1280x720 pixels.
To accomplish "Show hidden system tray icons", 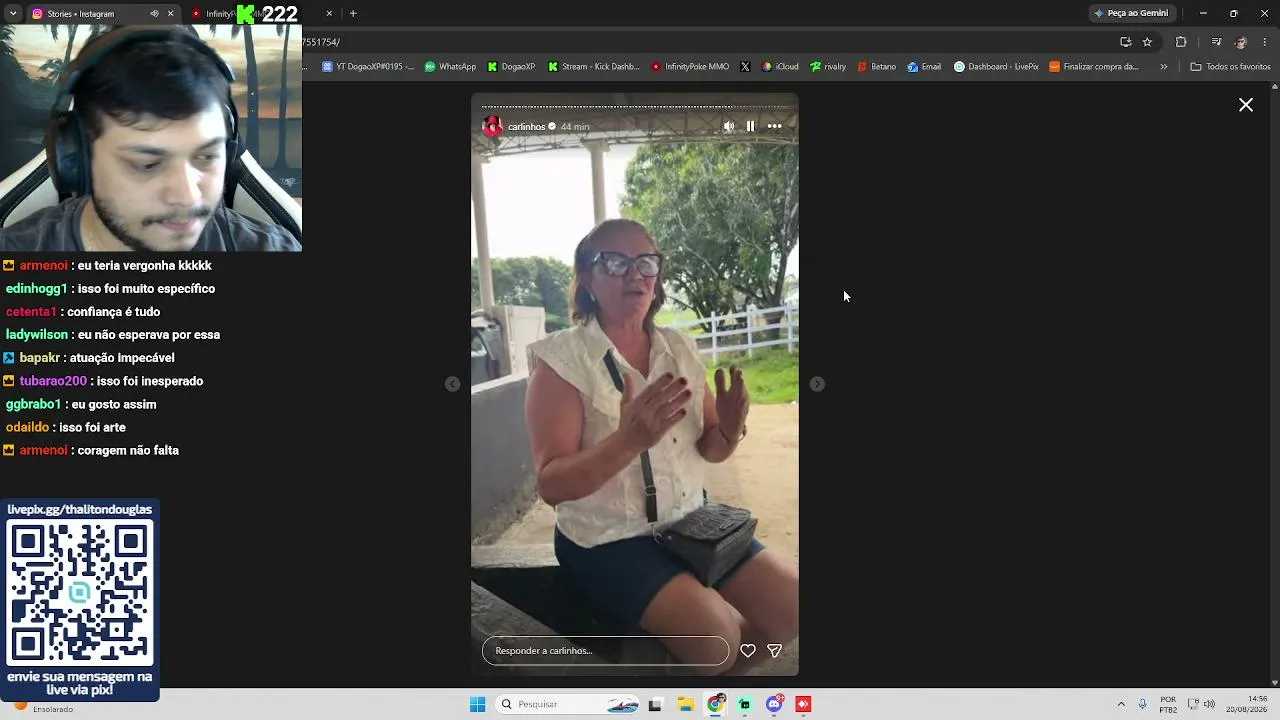I will coord(1121,704).
